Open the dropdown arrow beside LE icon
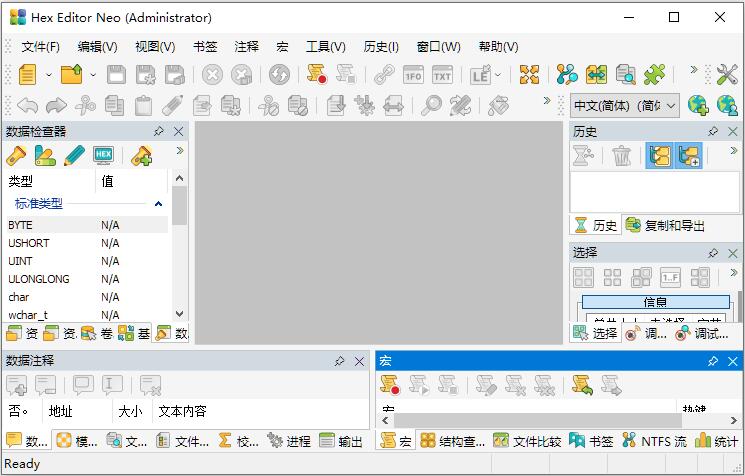The height and width of the screenshot is (476, 745). (x=497, y=75)
